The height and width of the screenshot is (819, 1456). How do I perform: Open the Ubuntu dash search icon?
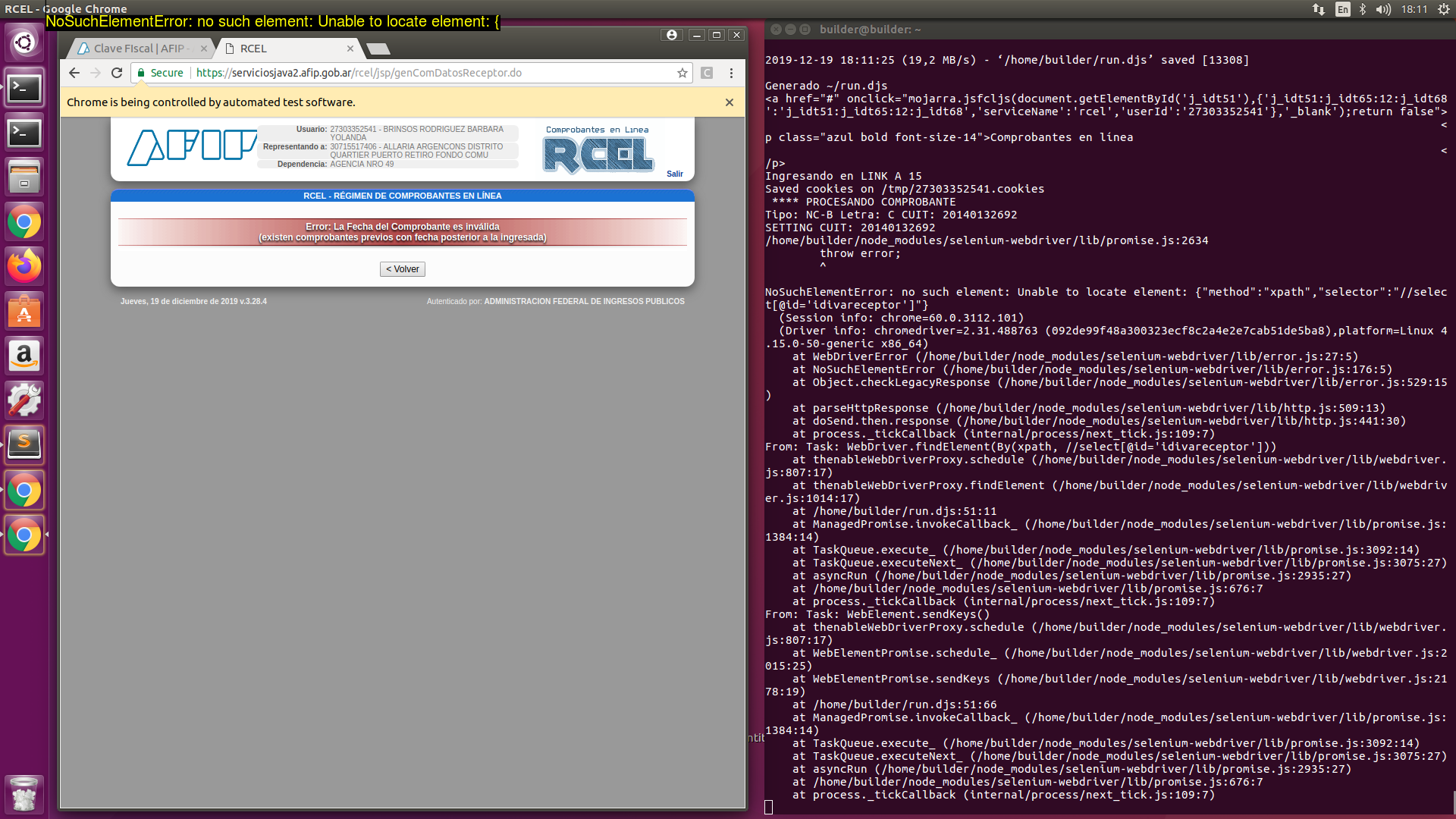[24, 42]
